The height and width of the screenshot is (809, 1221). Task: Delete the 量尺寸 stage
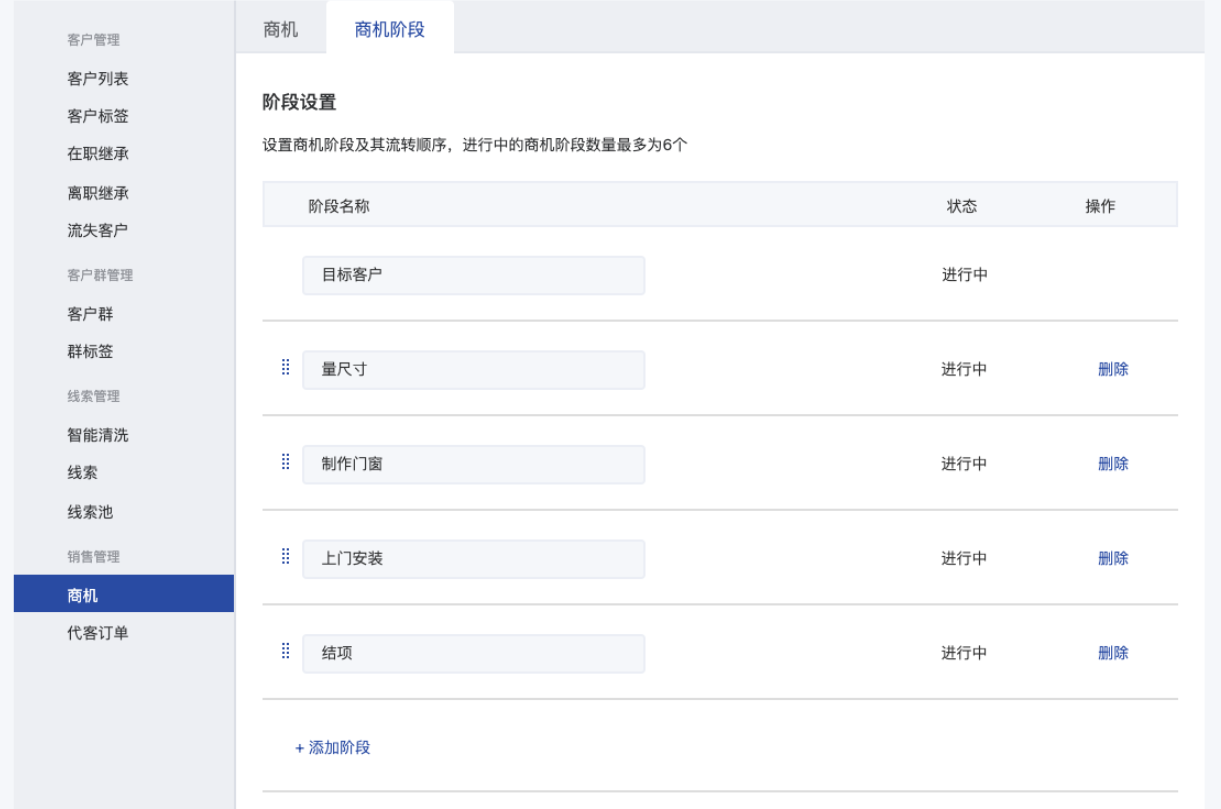1113,369
